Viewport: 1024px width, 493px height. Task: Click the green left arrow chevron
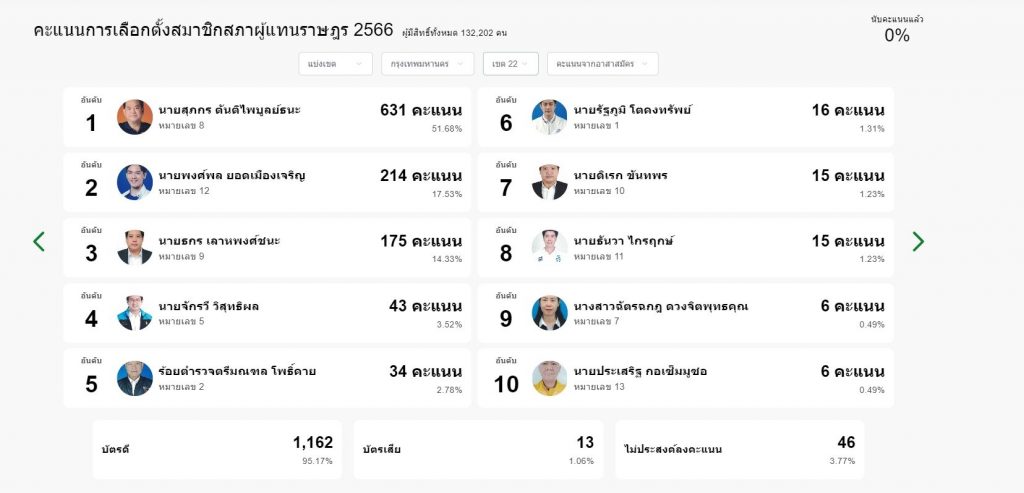(39, 242)
